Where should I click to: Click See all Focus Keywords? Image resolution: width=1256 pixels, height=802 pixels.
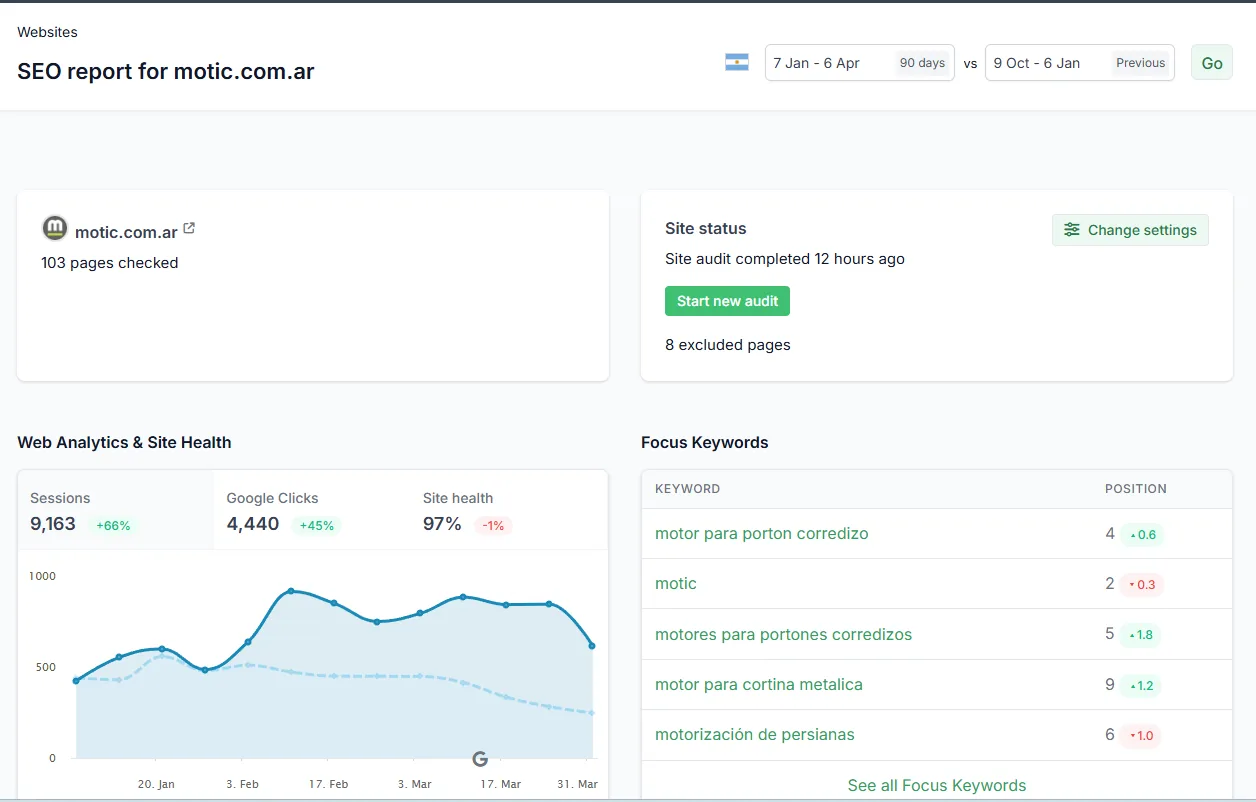[x=937, y=785]
